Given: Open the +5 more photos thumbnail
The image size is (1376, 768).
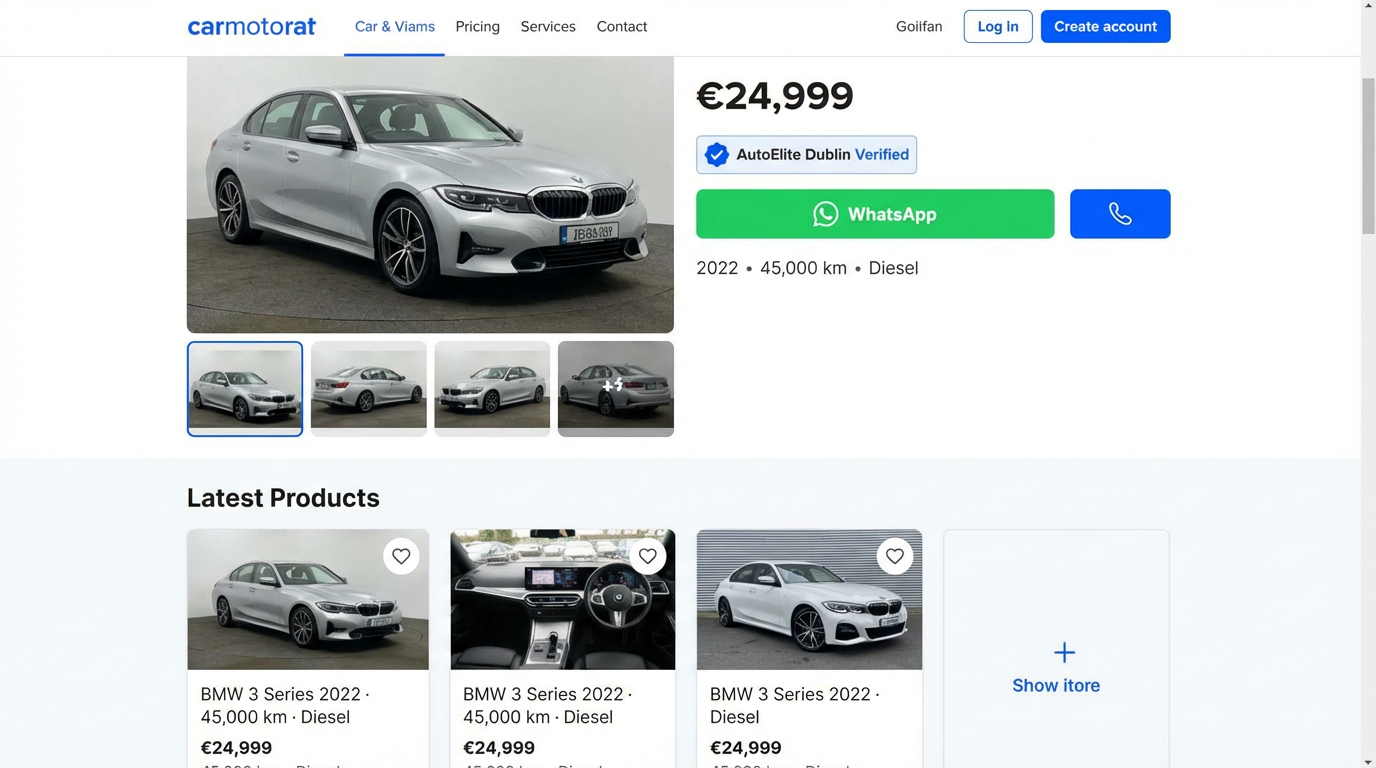Looking at the screenshot, I should 615,388.
